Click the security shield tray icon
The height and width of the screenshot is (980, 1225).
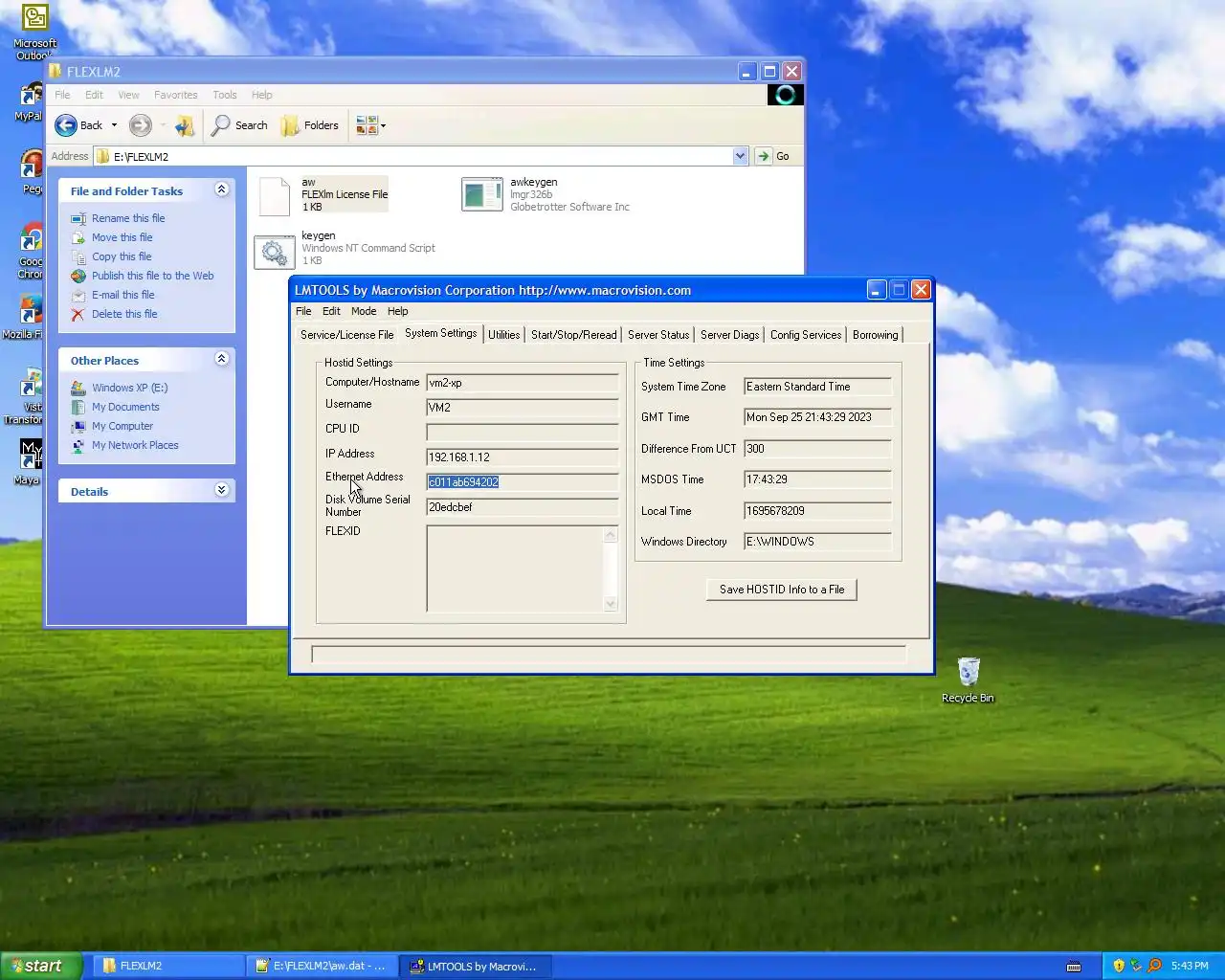(1119, 966)
